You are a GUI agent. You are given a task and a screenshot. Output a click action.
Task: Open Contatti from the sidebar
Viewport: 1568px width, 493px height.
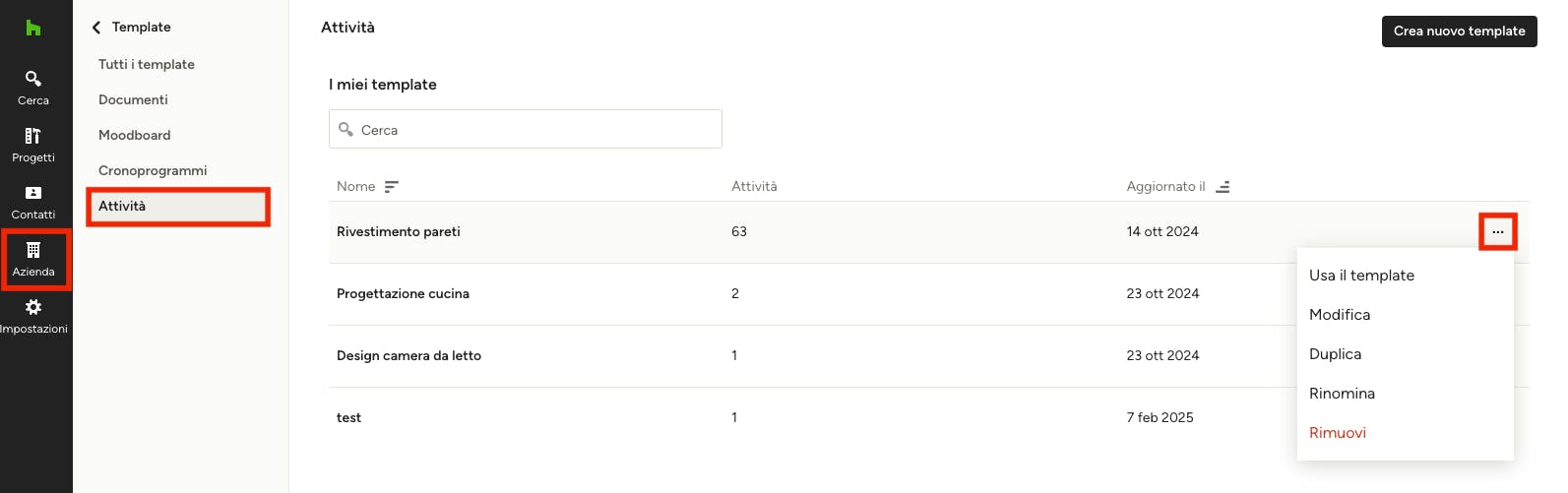(33, 202)
